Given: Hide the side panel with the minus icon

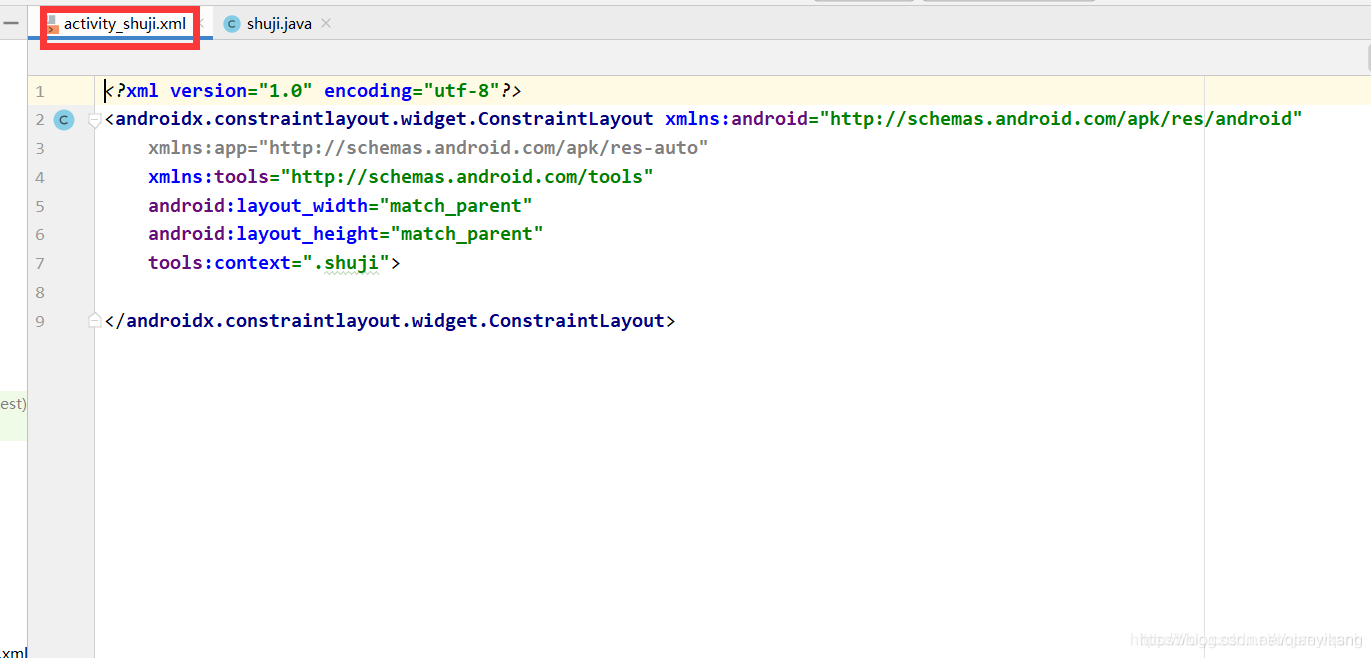Looking at the screenshot, I should 11,24.
